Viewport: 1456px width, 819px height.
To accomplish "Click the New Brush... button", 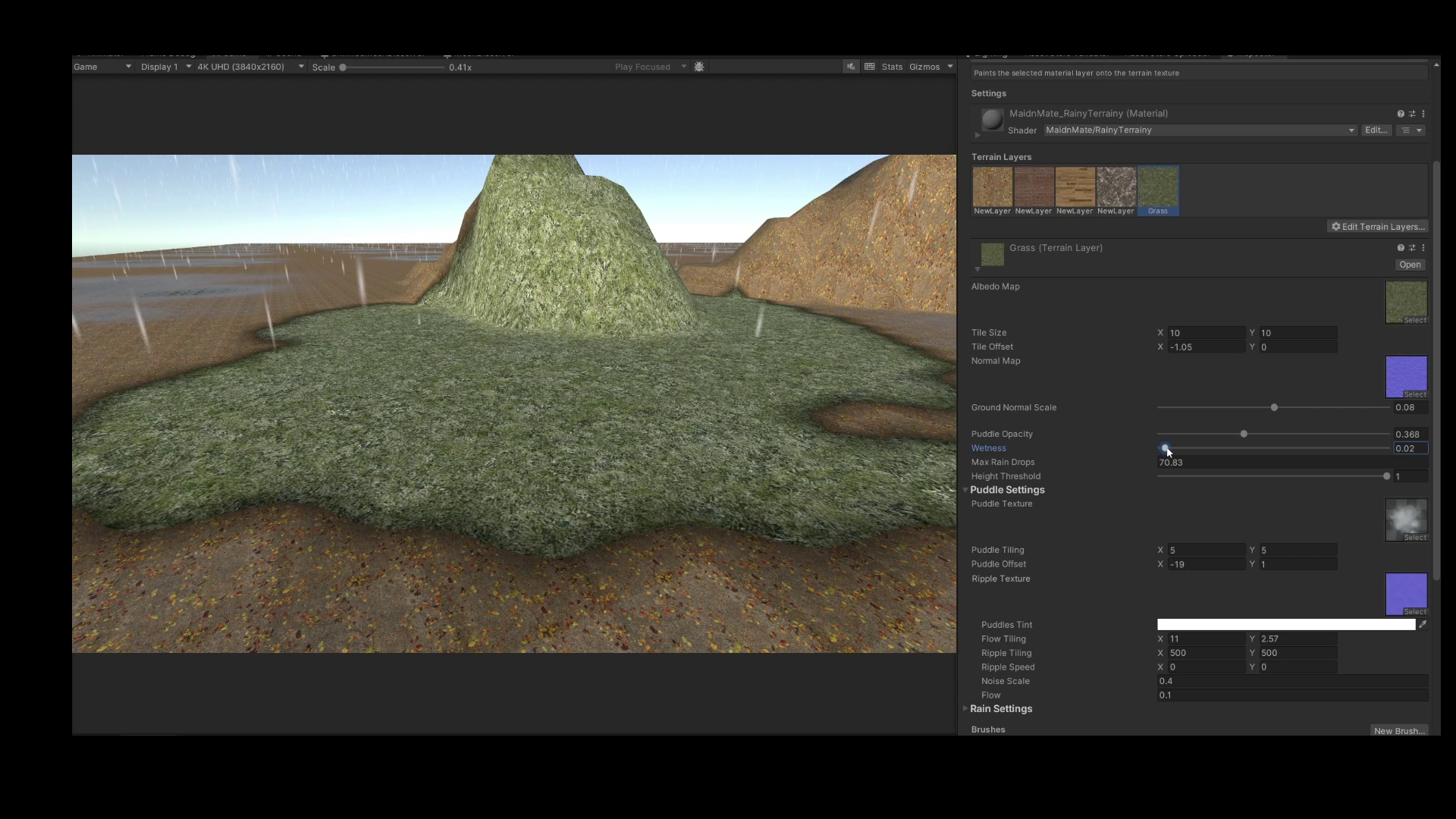I will (x=1399, y=731).
